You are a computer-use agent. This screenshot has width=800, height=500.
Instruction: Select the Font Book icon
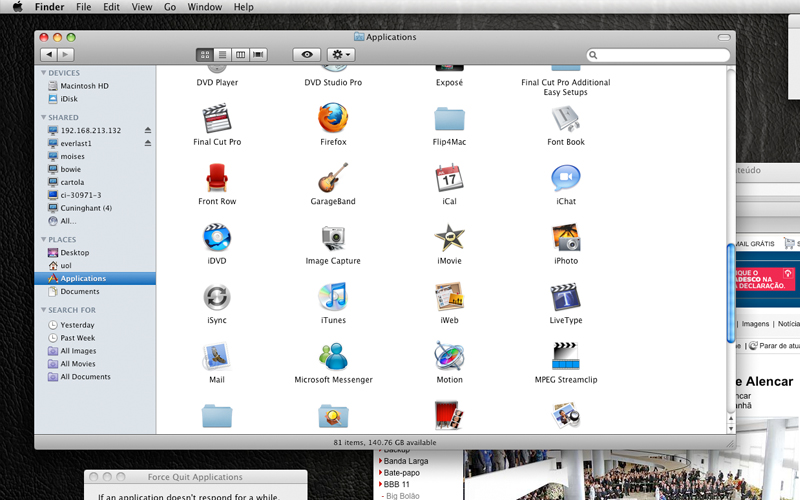565,118
